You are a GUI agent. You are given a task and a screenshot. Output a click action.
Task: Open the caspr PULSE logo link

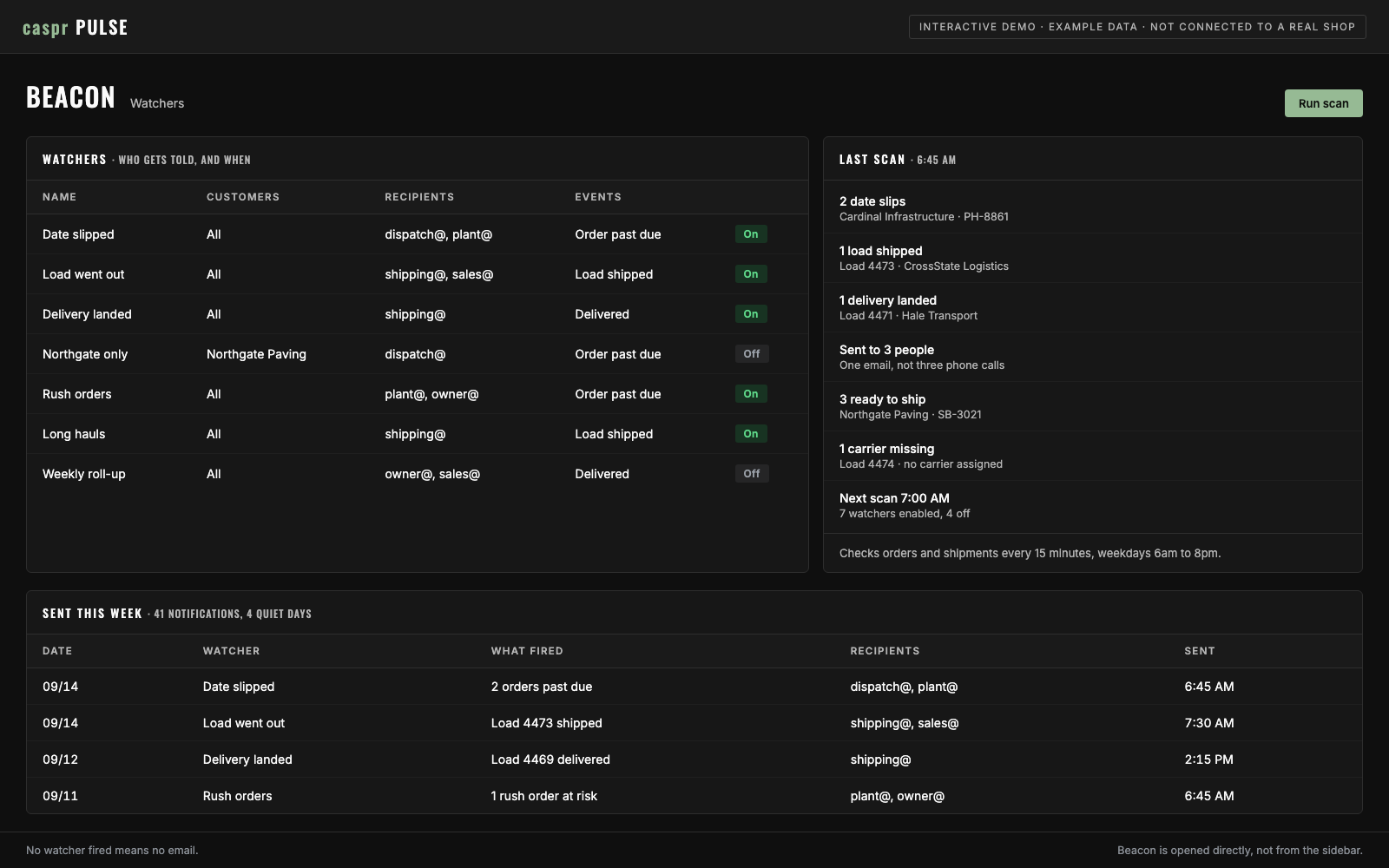(76, 27)
